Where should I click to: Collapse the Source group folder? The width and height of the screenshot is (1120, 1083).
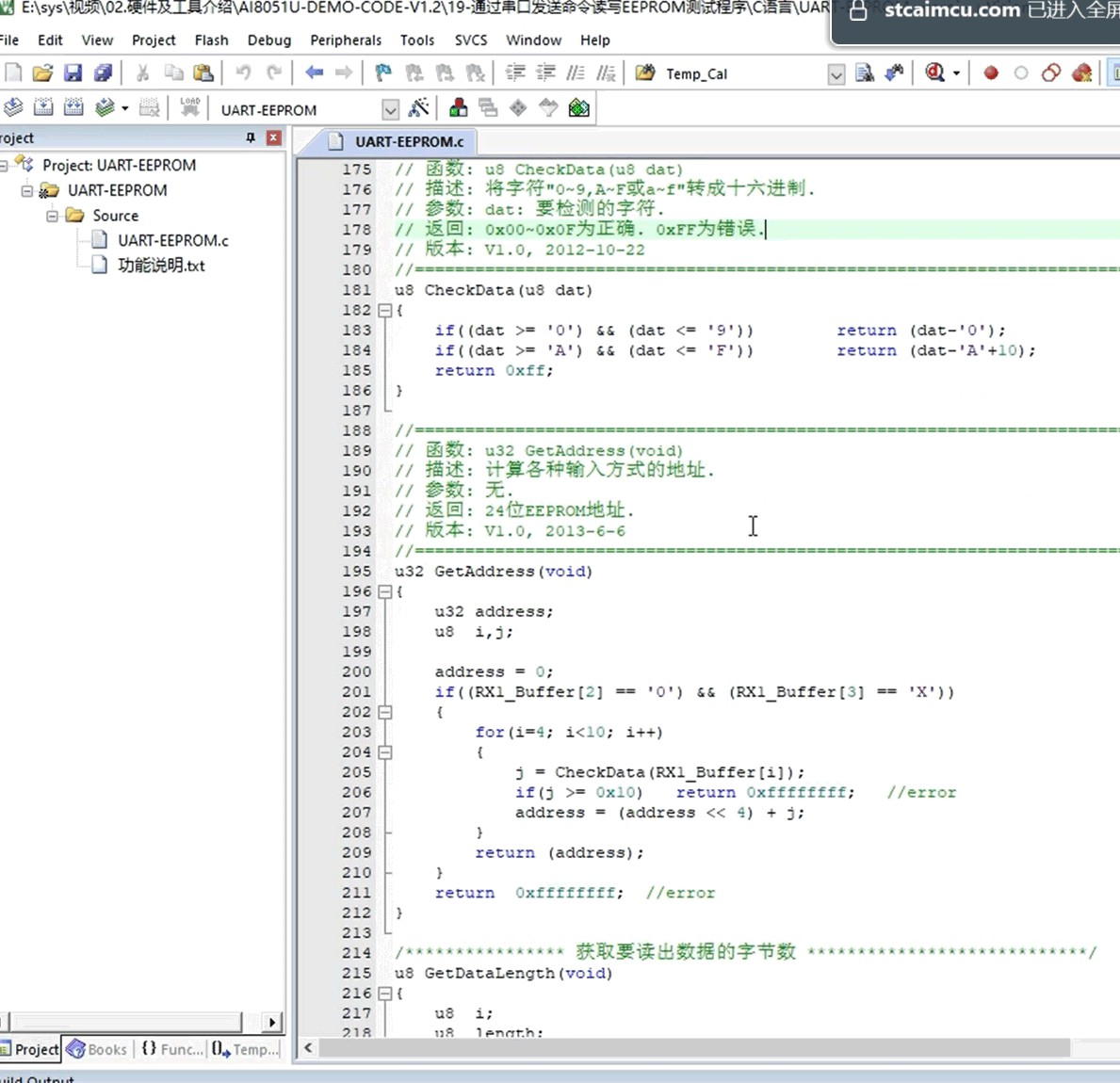pyautogui.click(x=52, y=216)
